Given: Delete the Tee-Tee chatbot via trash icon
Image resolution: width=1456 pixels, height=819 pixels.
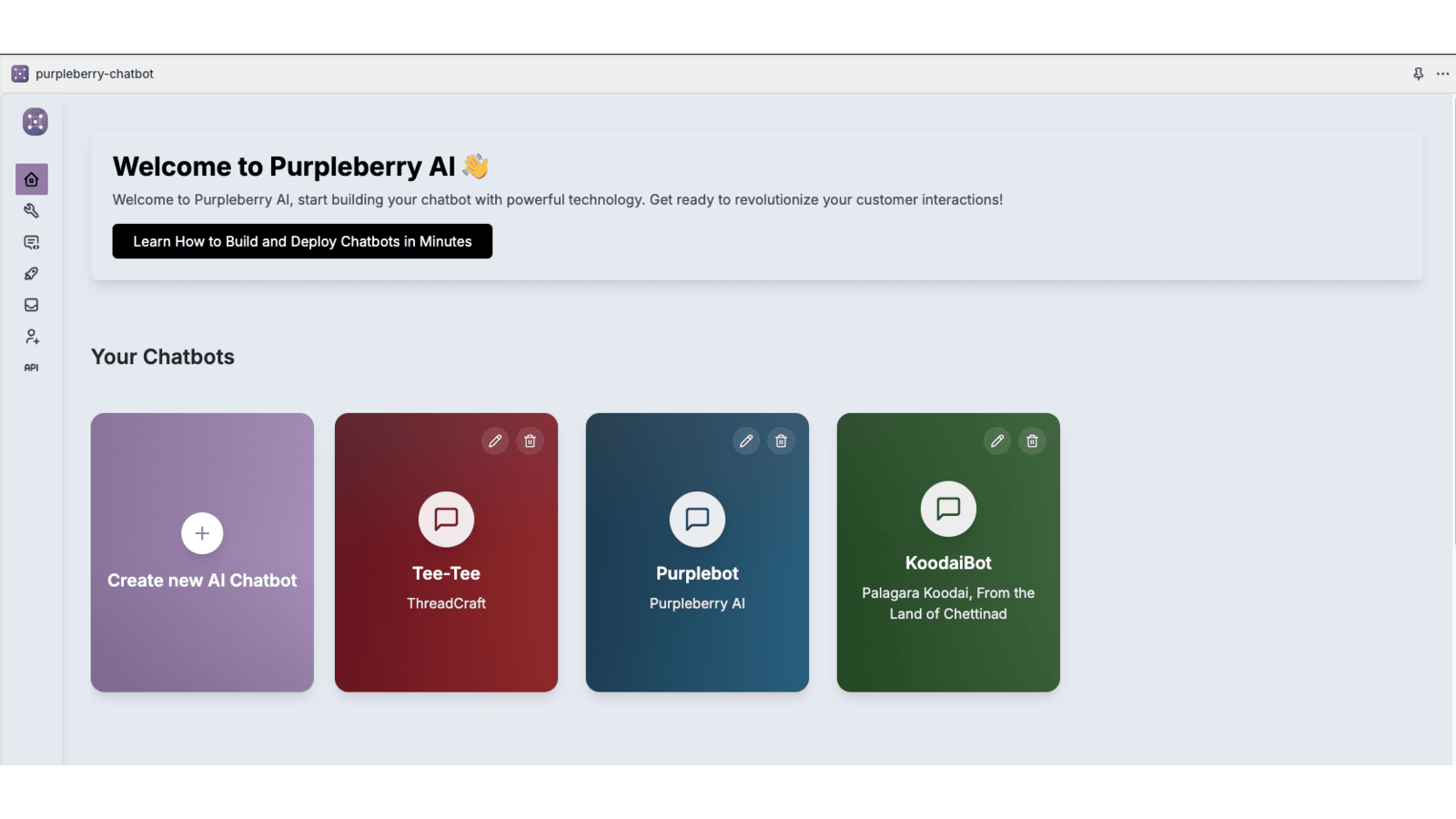Looking at the screenshot, I should coord(530,441).
